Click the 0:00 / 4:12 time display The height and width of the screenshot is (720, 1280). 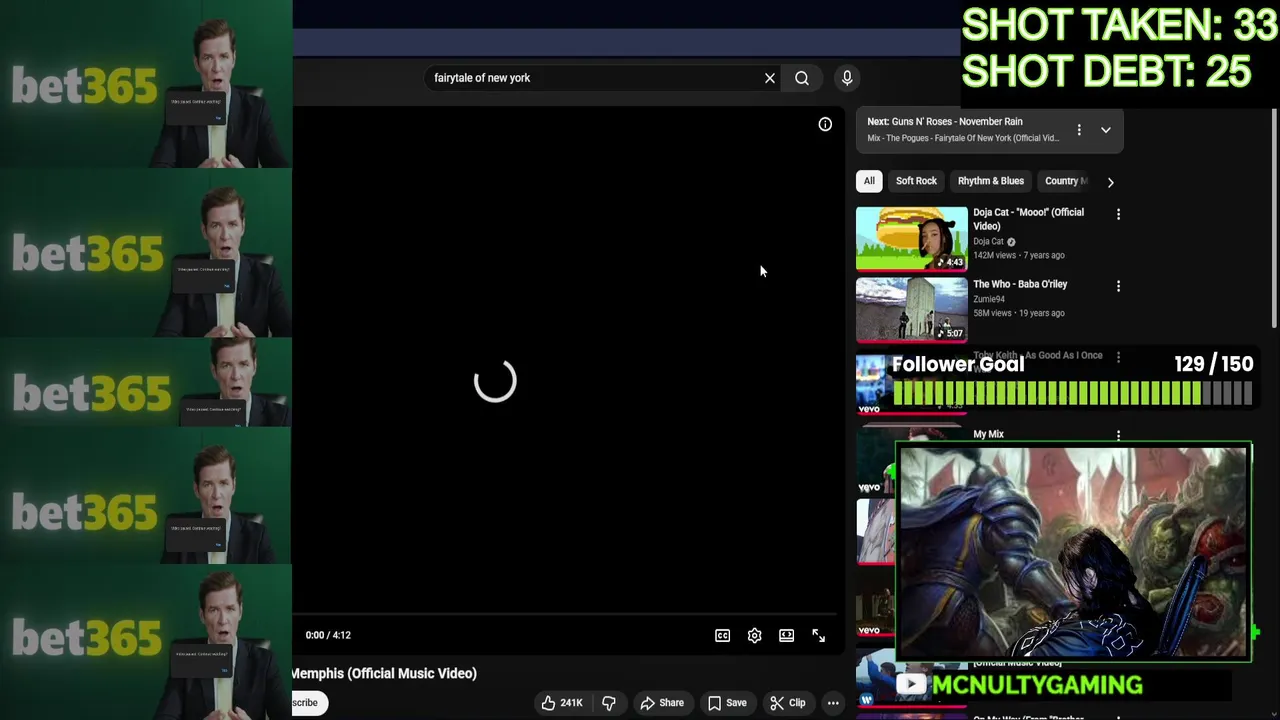[x=328, y=635]
